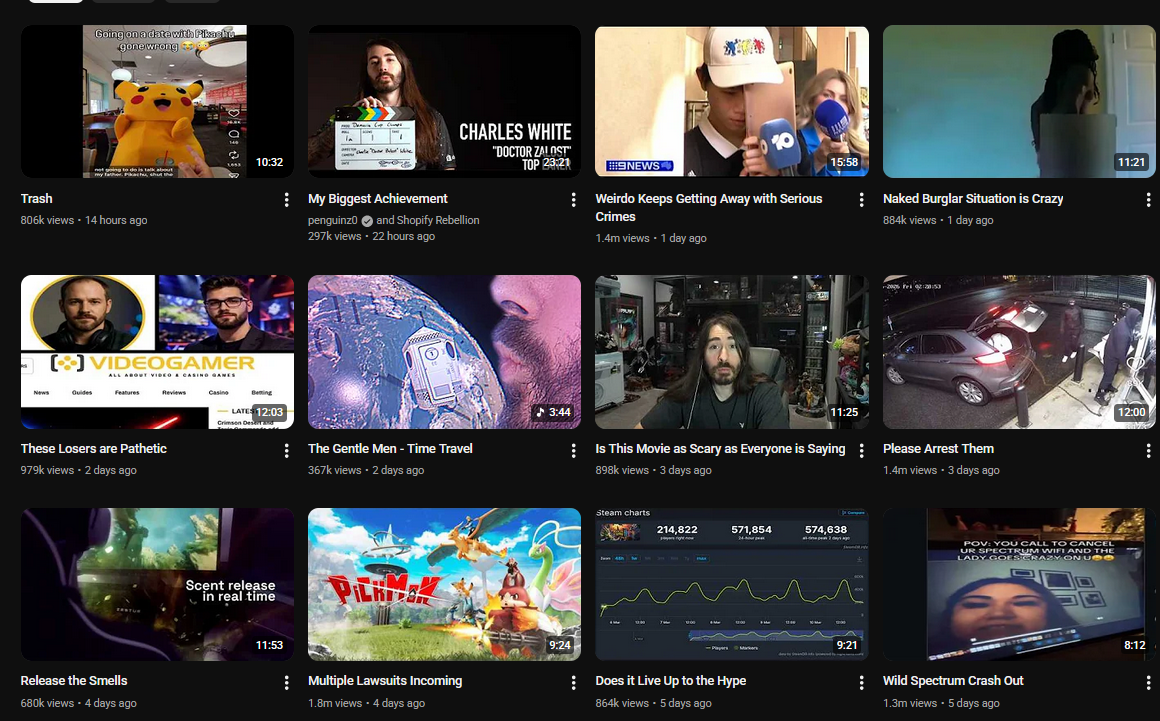Screen dimensions: 1160x721
Task: Click 'Does it Live Up to the Hype' title
Action: point(670,680)
